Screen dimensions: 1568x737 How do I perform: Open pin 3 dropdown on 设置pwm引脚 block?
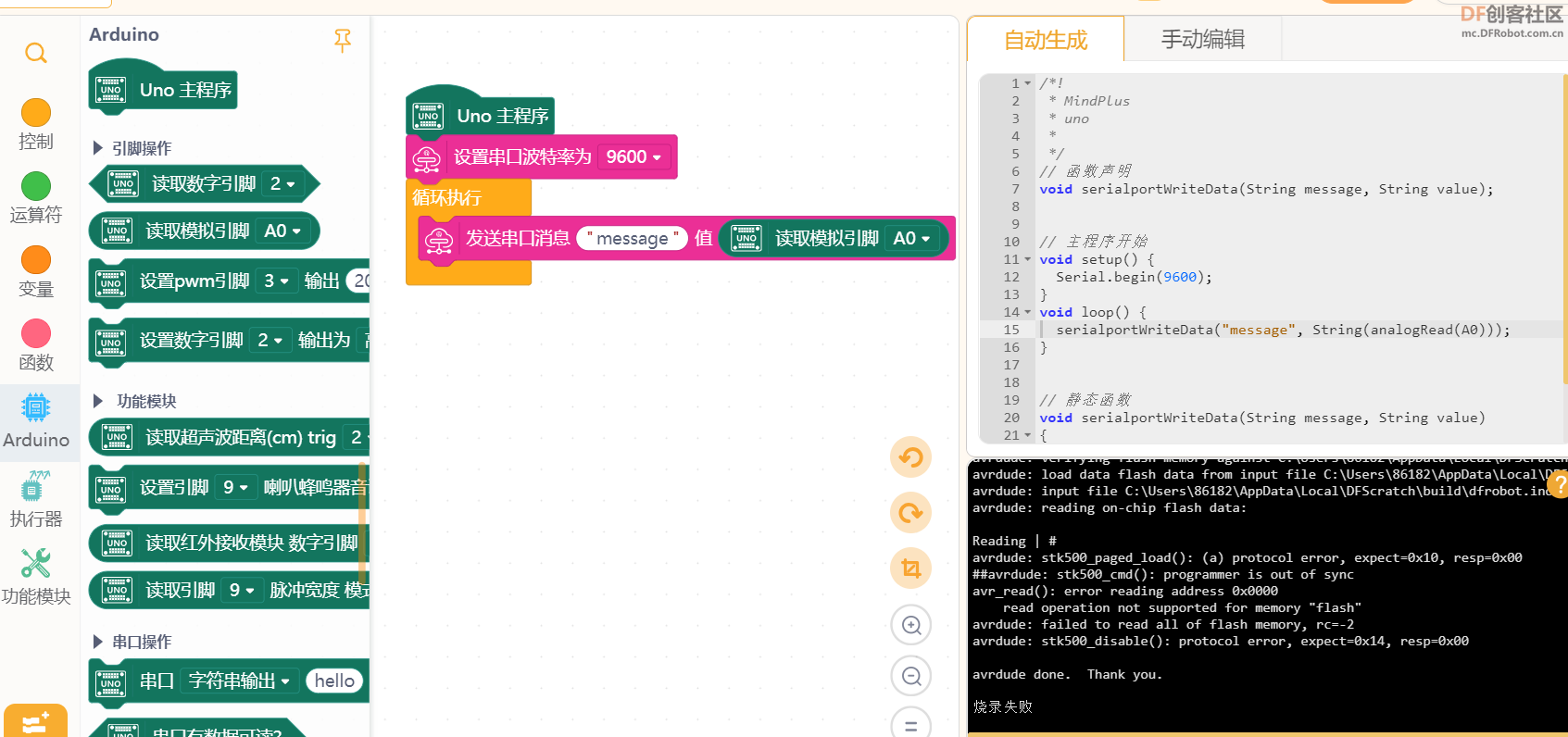click(x=276, y=281)
